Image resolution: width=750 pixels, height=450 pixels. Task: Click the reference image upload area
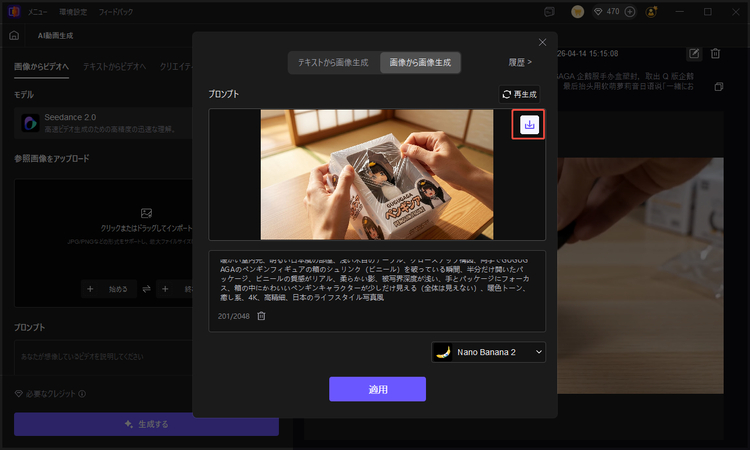[103, 243]
